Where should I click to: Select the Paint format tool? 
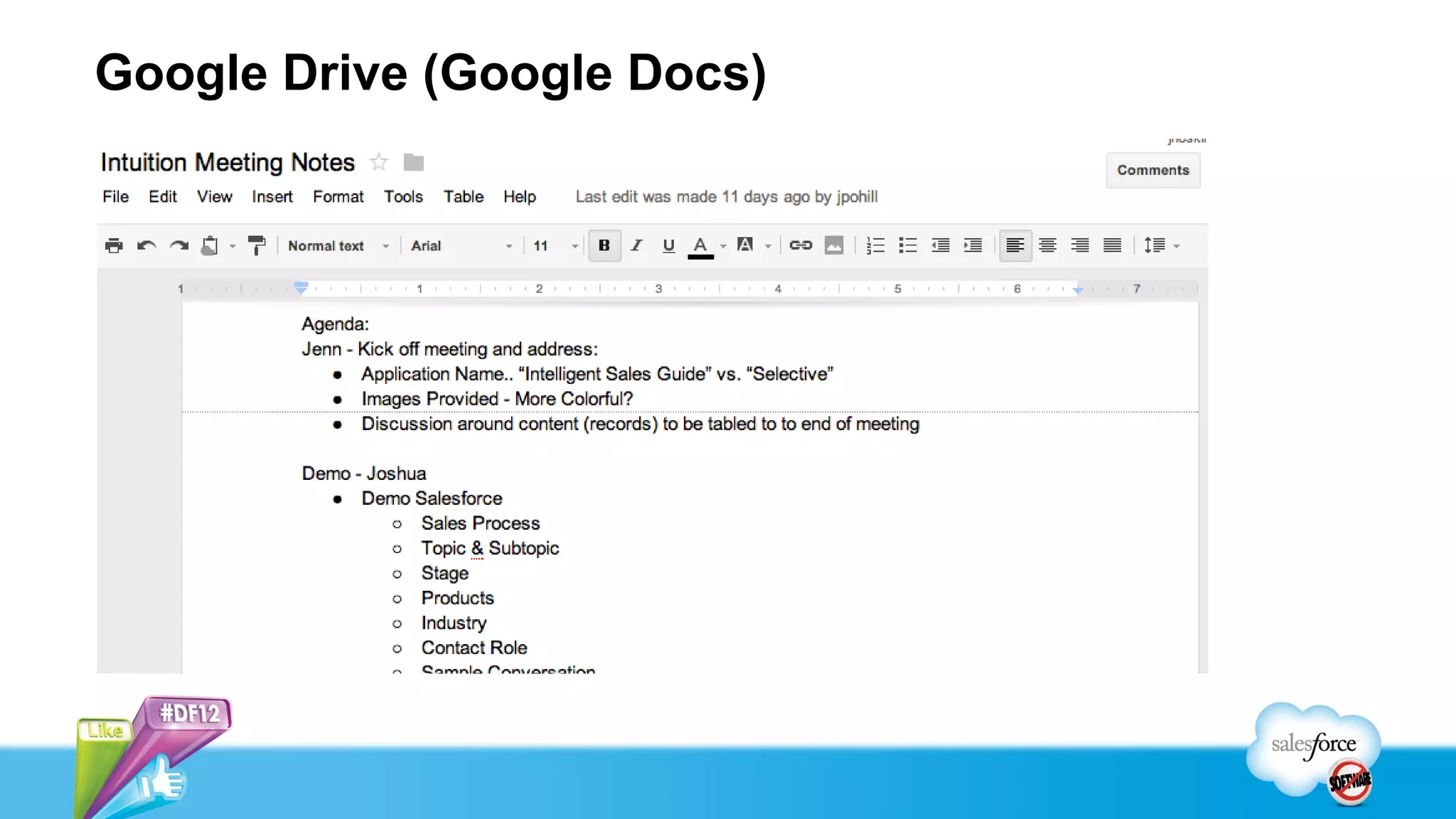click(x=256, y=246)
